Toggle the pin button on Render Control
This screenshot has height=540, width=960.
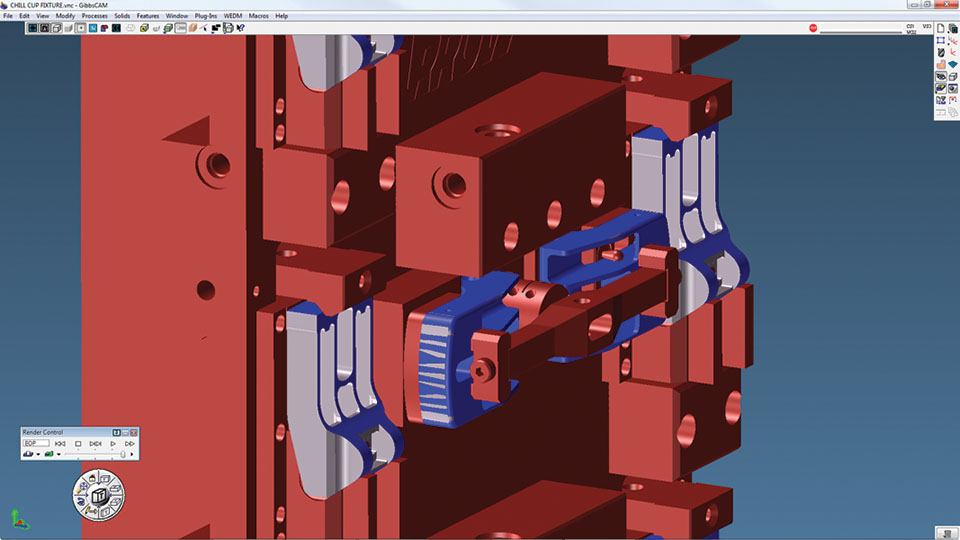click(x=117, y=432)
